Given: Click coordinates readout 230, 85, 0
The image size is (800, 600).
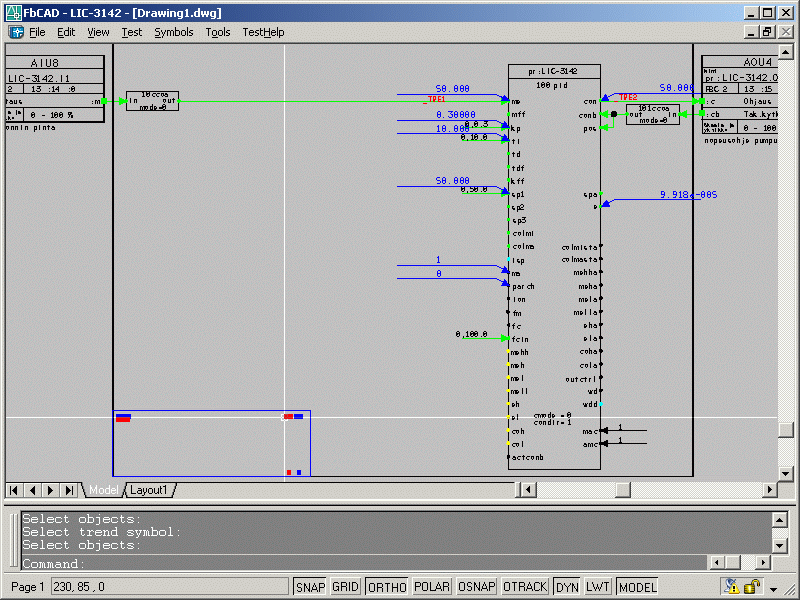Looking at the screenshot, I should (169, 587).
